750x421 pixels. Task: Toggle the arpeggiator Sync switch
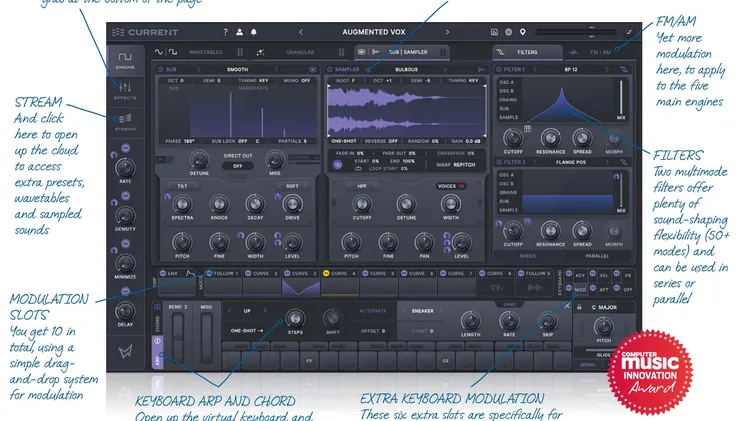point(509,305)
